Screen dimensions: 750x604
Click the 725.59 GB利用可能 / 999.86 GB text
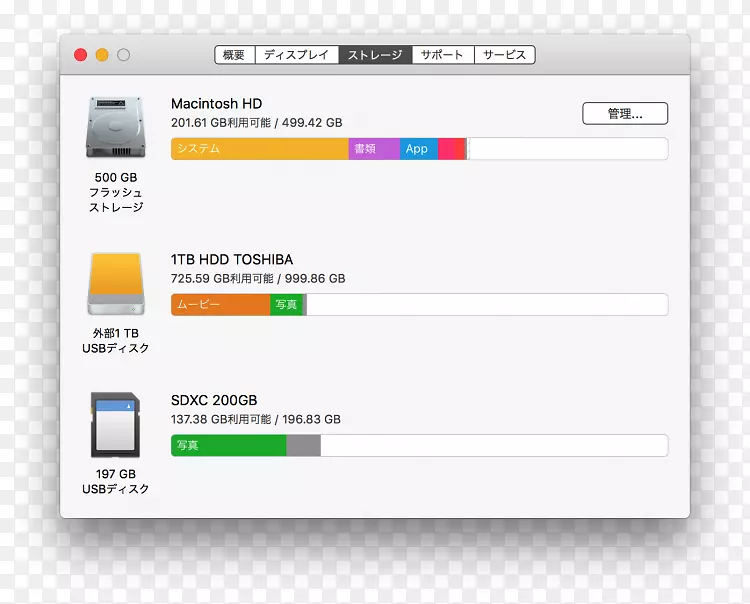click(258, 278)
